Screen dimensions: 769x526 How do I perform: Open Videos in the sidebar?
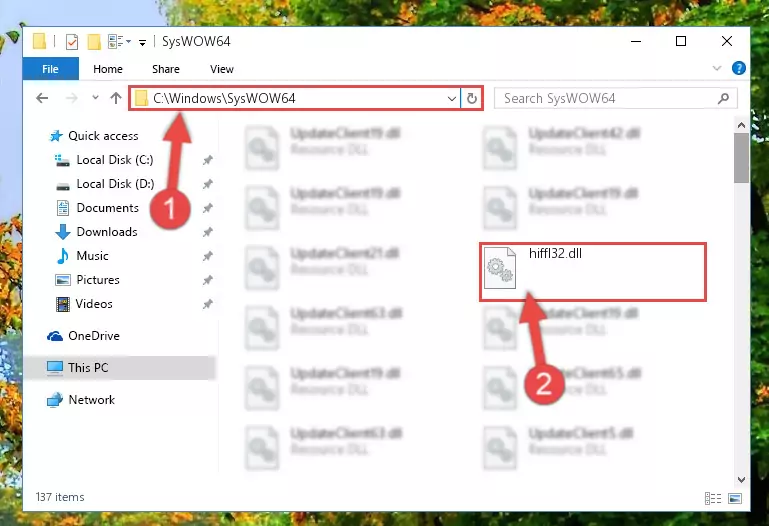pos(84,304)
